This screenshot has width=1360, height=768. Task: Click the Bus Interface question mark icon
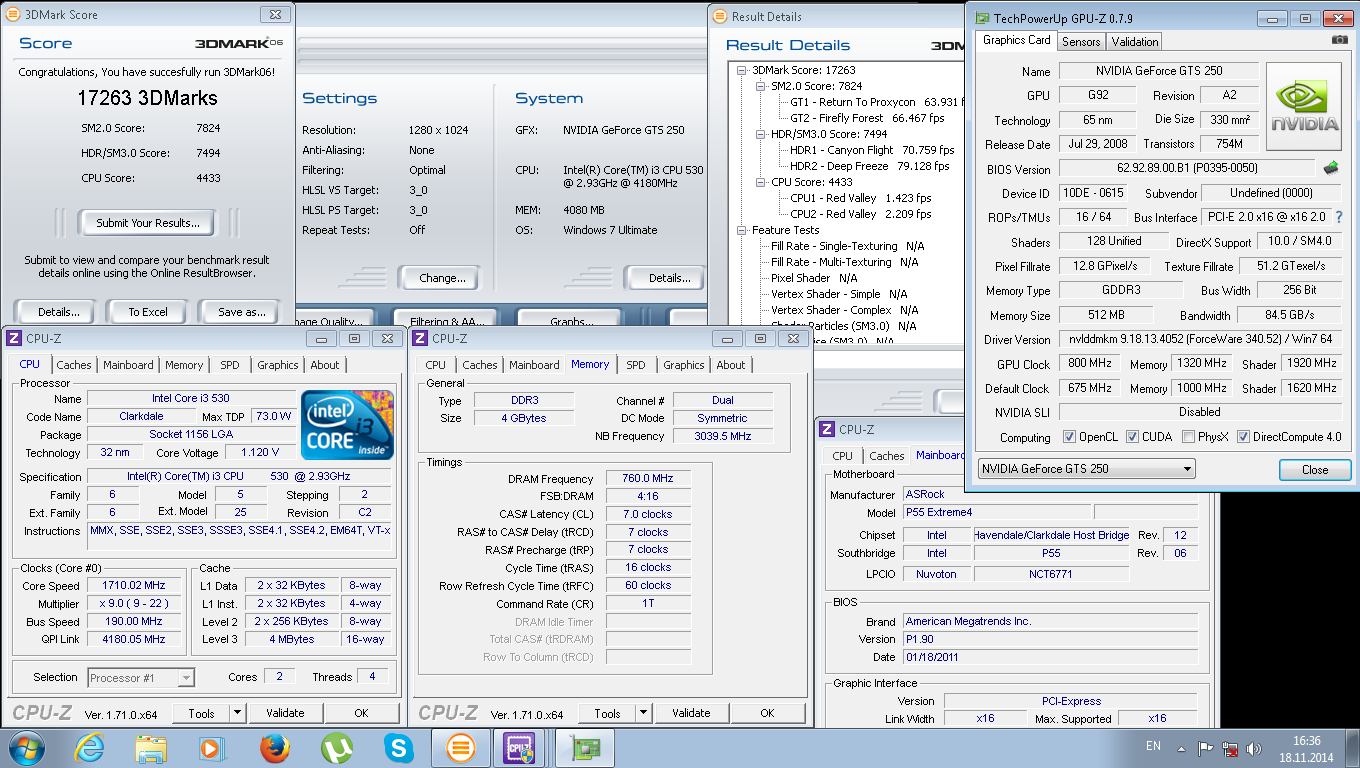pos(1339,217)
